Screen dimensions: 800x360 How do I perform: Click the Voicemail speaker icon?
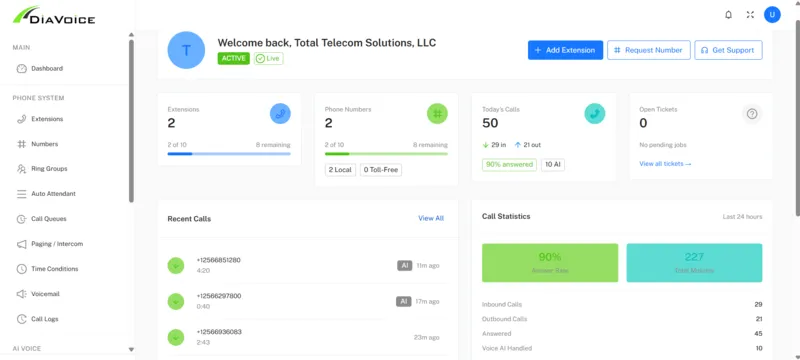pyautogui.click(x=21, y=294)
